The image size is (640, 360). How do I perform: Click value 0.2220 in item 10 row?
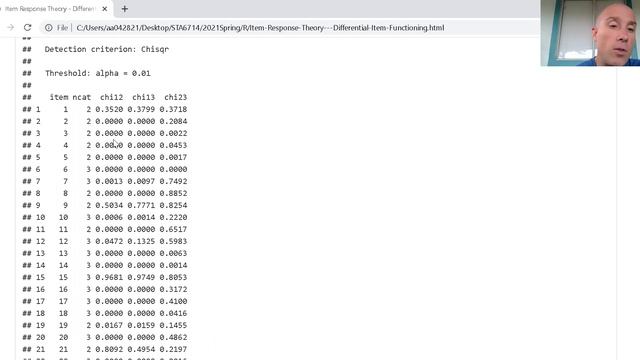pyautogui.click(x=173, y=217)
